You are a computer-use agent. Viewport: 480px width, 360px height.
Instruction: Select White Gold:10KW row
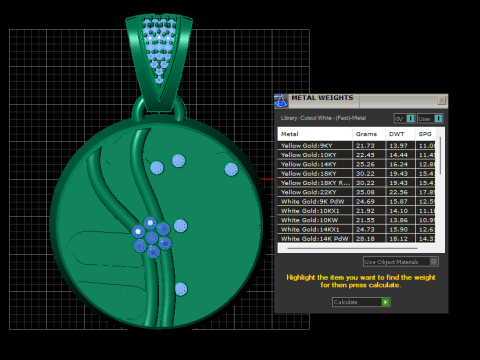(x=356, y=220)
